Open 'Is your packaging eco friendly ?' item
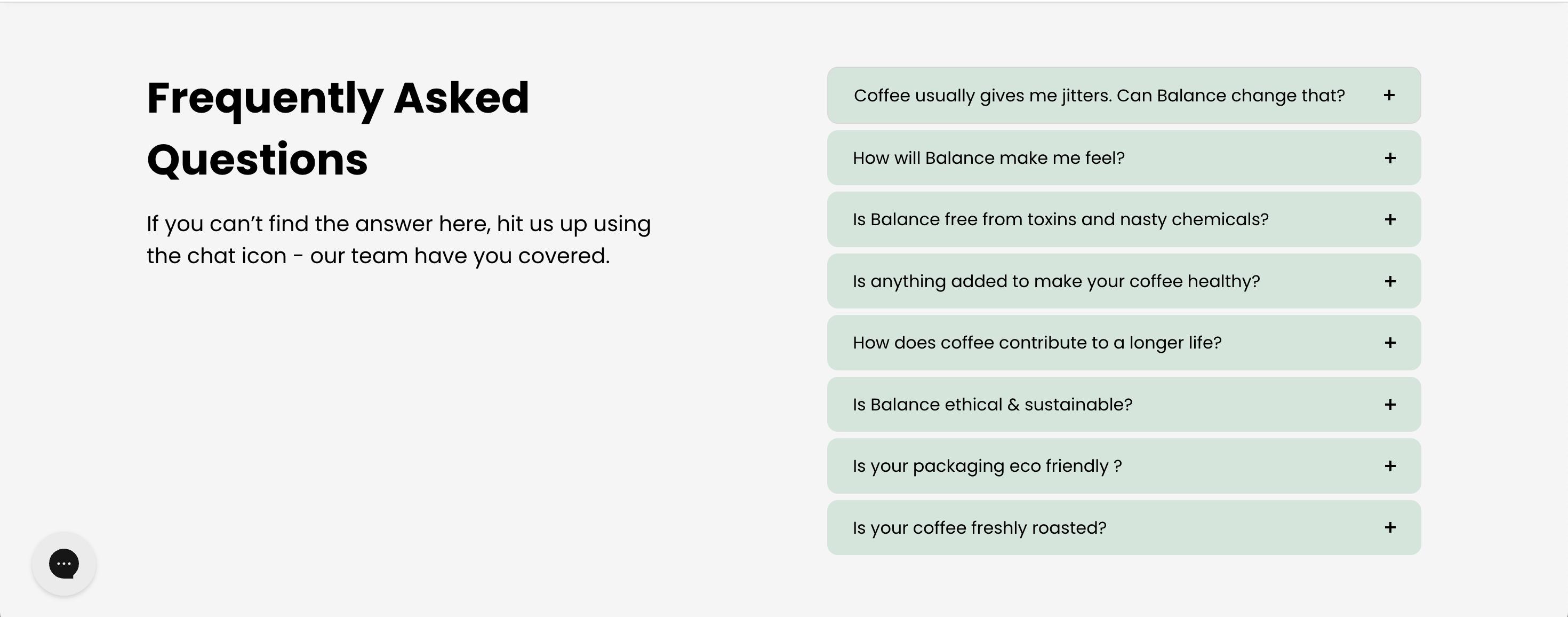 [1124, 466]
